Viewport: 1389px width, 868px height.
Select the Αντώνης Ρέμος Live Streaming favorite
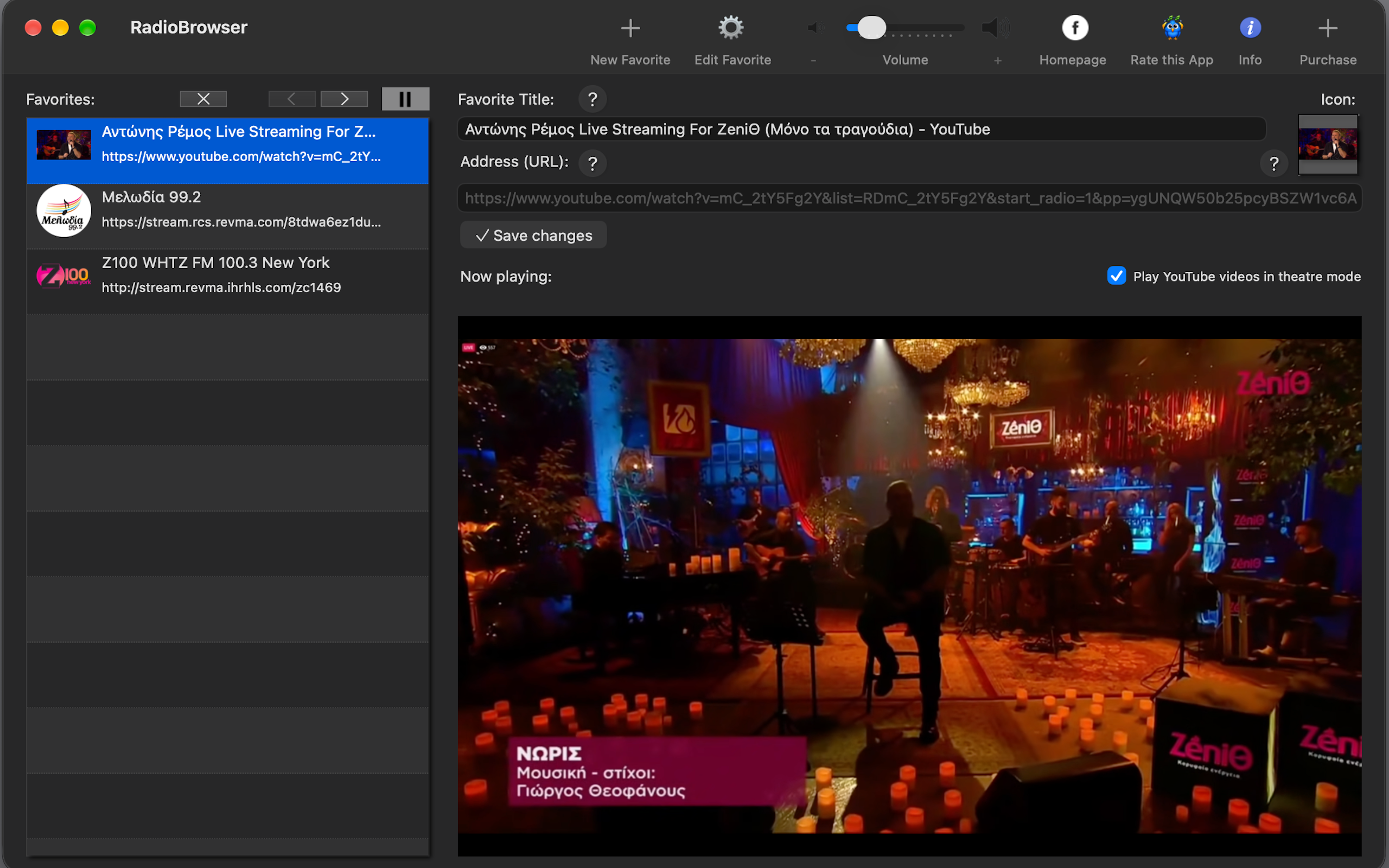(227, 150)
